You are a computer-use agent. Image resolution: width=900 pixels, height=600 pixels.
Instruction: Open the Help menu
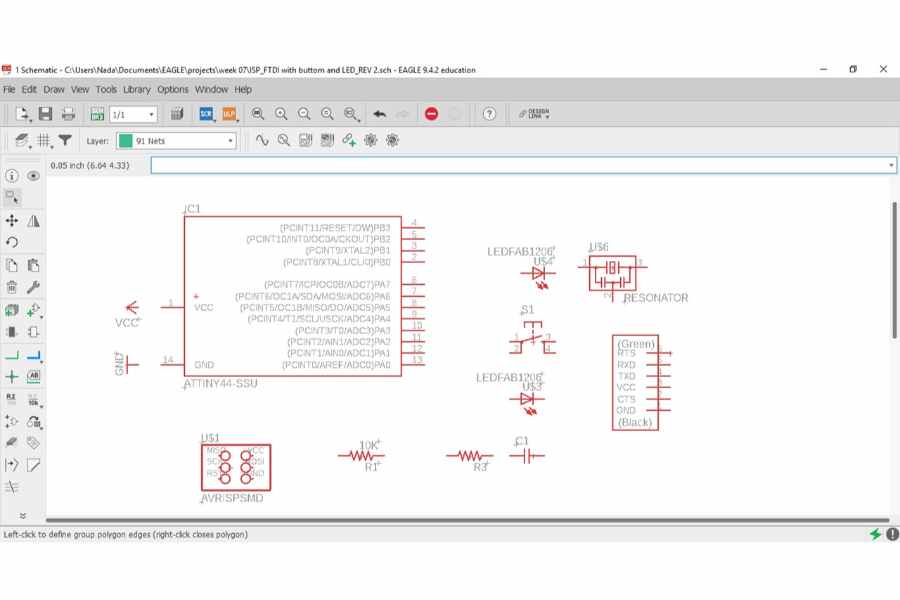point(243,90)
